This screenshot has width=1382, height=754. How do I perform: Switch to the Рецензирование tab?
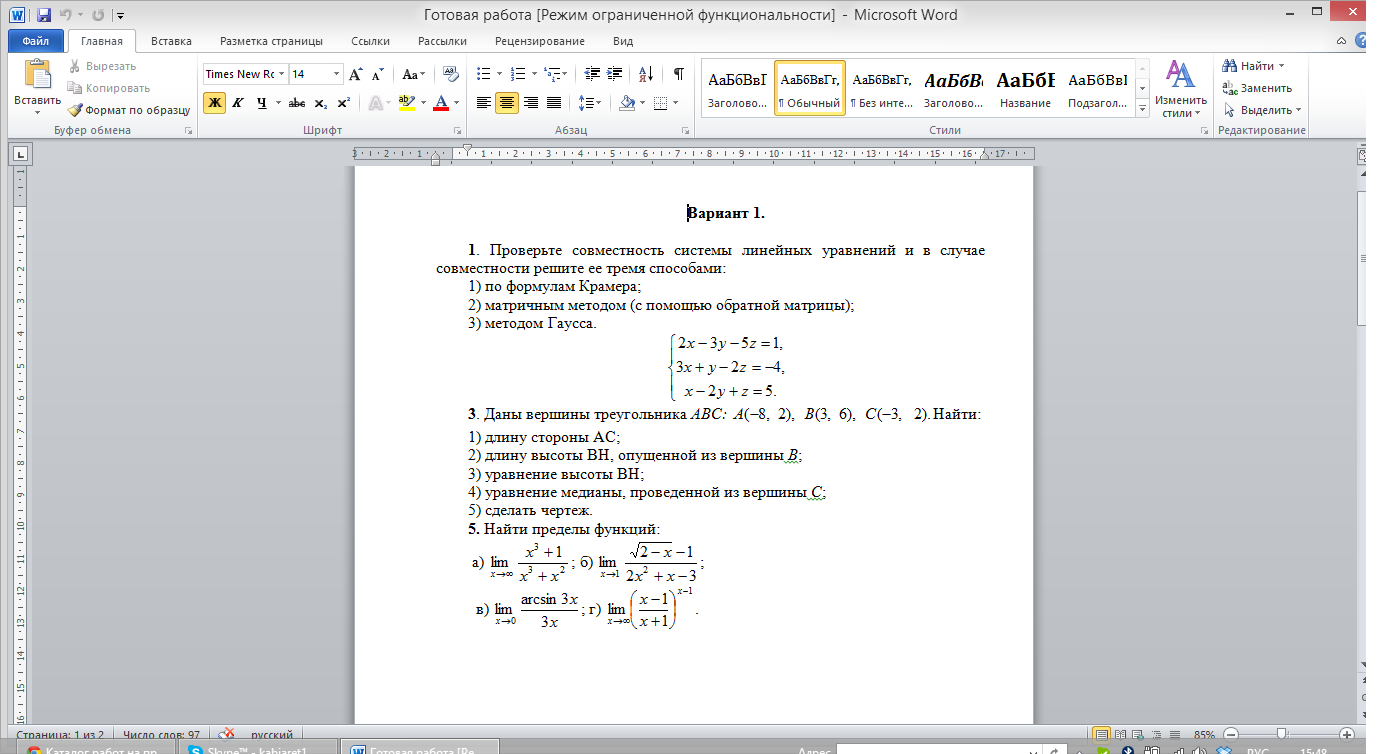539,41
